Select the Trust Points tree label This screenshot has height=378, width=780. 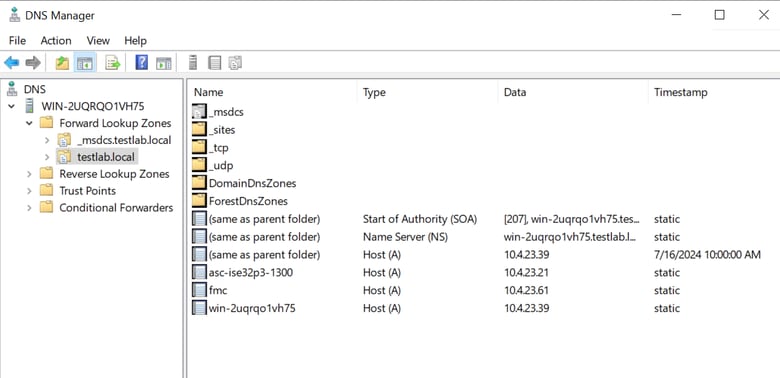pos(88,191)
